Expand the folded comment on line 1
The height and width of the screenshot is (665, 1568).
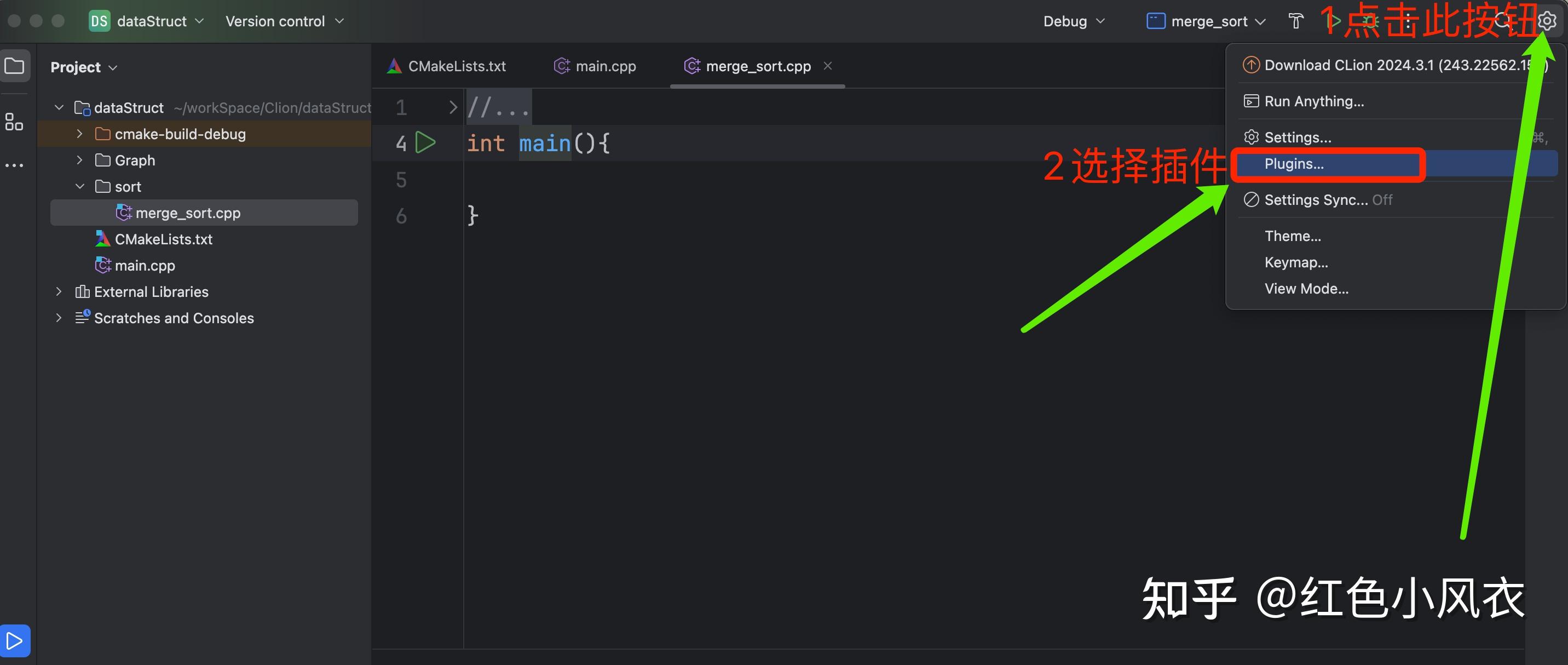coord(452,108)
